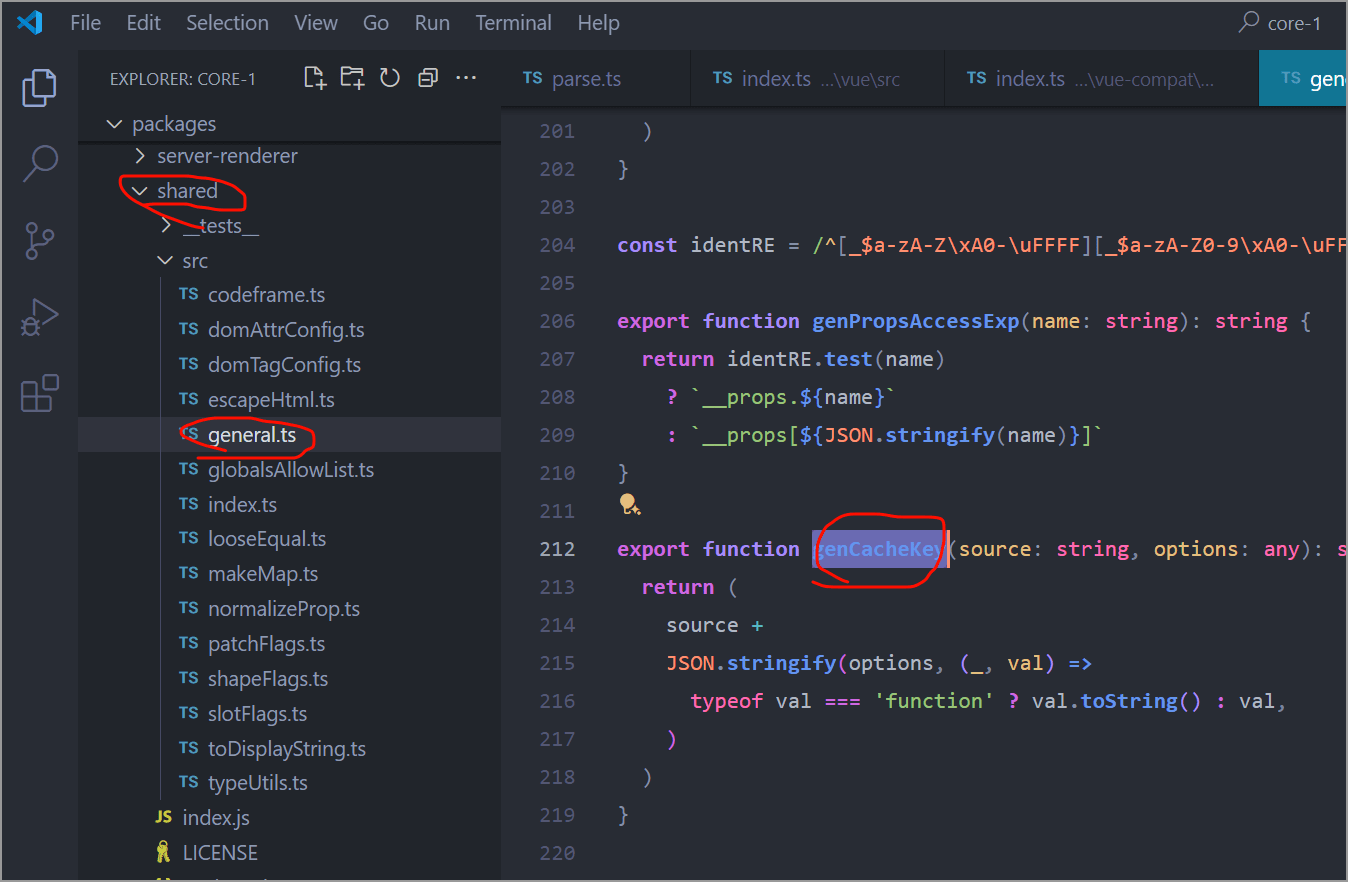This screenshot has width=1348, height=882.
Task: Open the File menu
Action: pos(85,22)
